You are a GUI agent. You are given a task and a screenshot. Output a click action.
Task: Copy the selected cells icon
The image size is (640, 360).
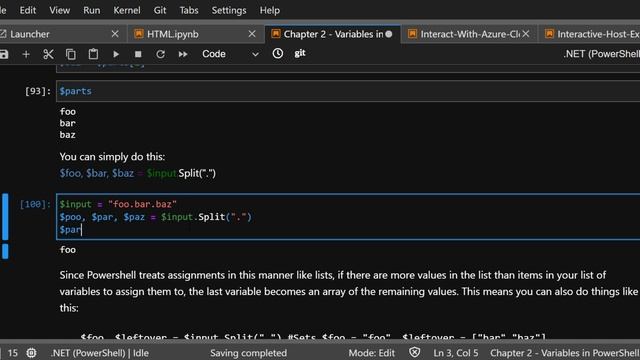pos(71,54)
